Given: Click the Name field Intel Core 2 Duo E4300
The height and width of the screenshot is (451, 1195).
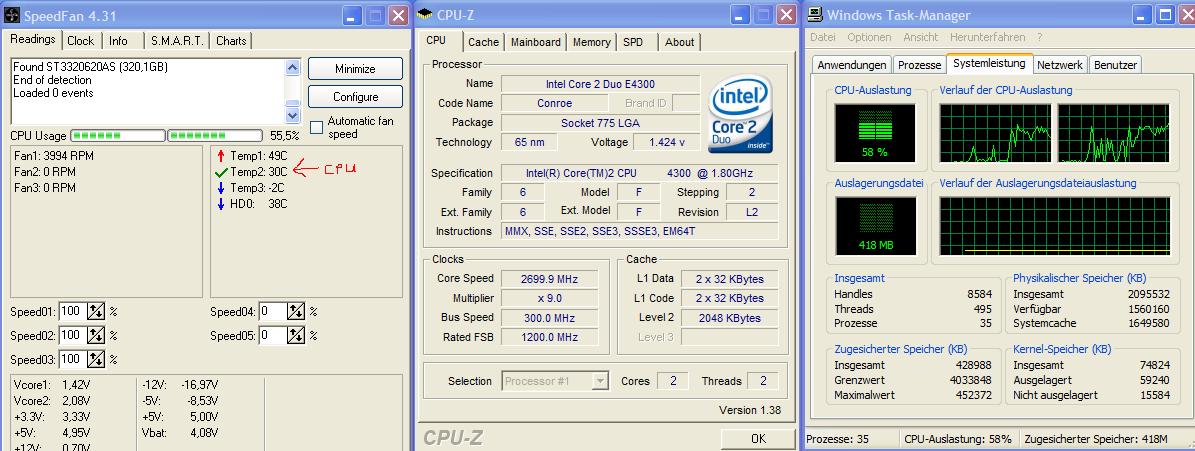Looking at the screenshot, I should tap(601, 84).
